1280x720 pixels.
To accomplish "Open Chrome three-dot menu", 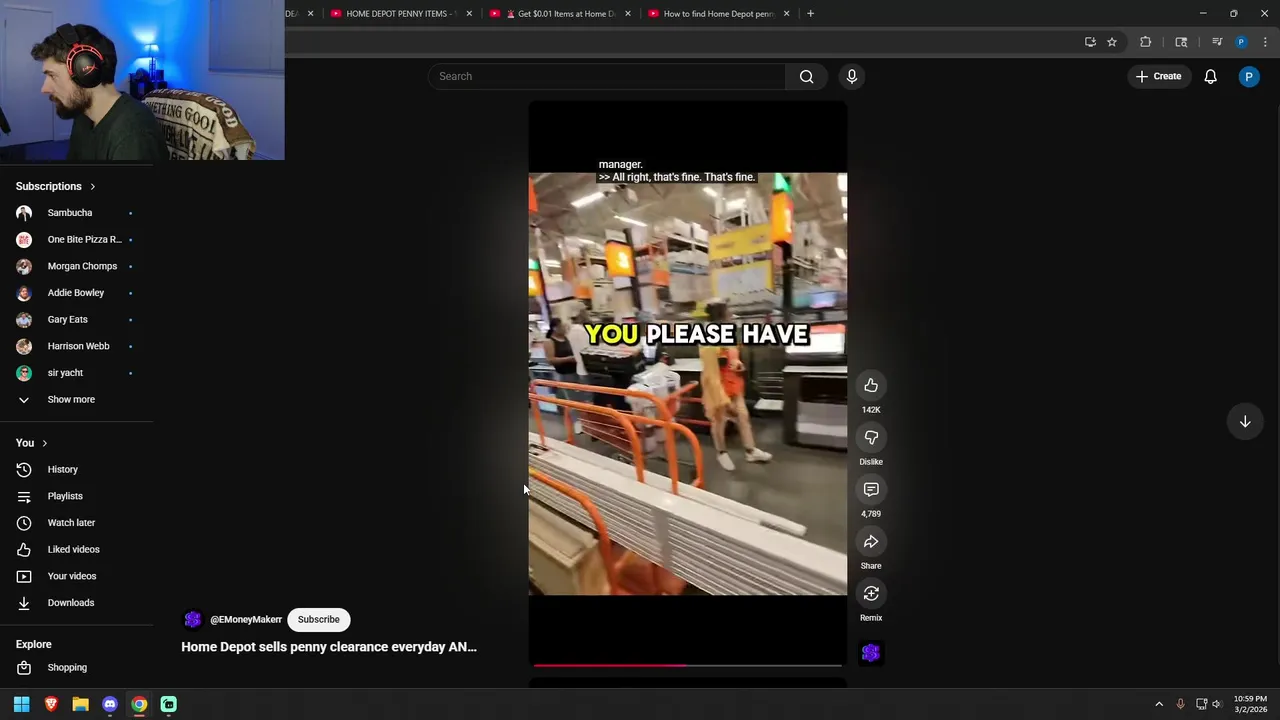I will click(x=1265, y=42).
